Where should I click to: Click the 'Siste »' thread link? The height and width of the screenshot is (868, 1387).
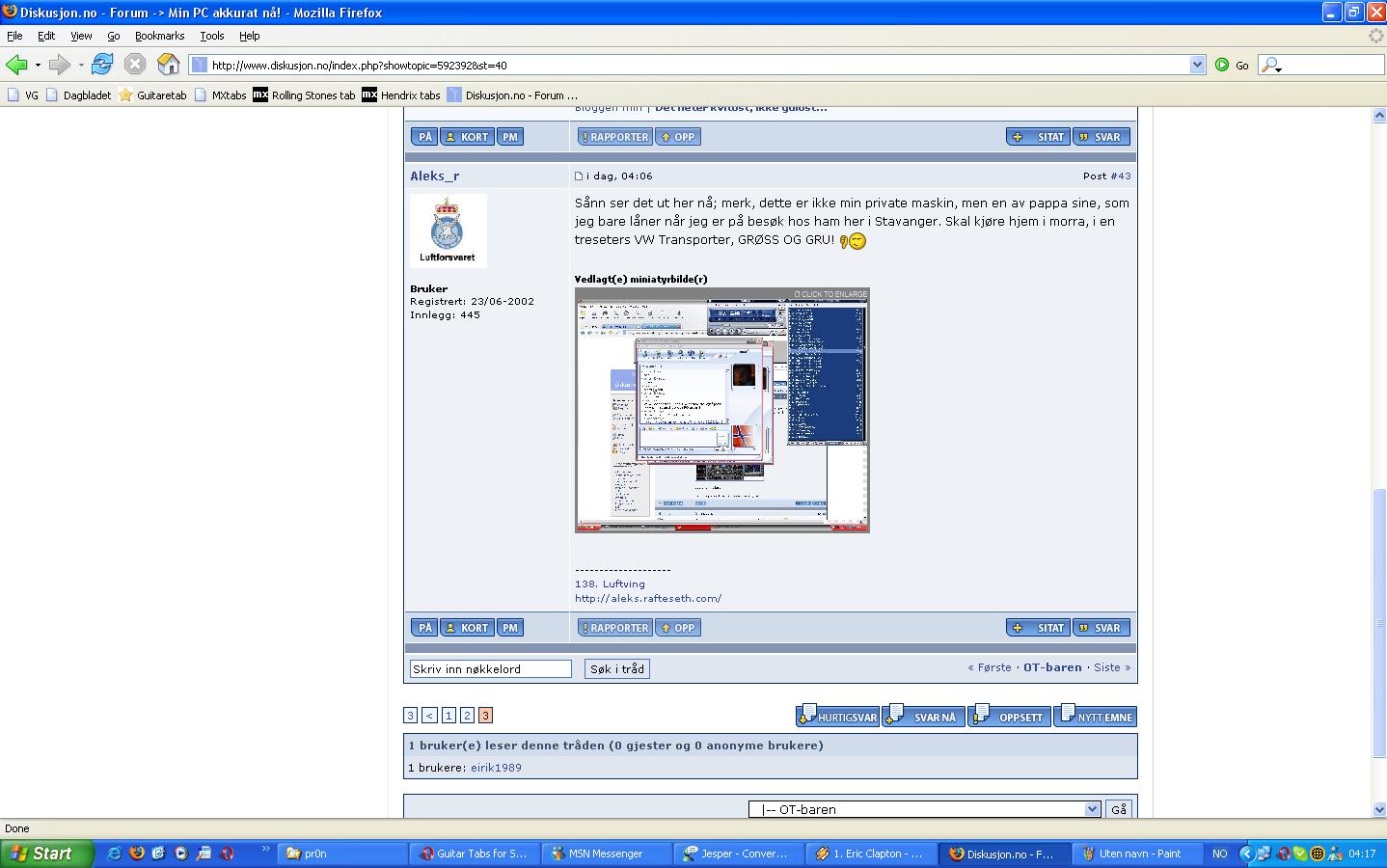[1112, 667]
